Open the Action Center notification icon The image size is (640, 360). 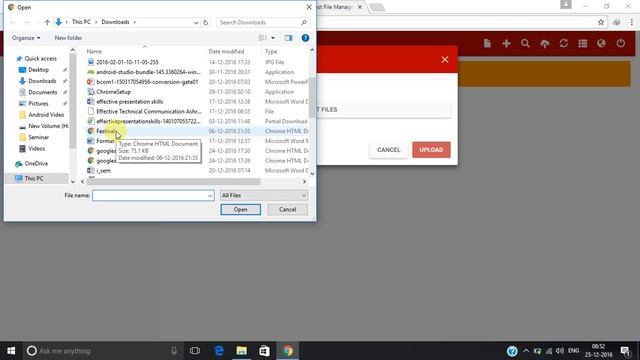tap(625, 351)
